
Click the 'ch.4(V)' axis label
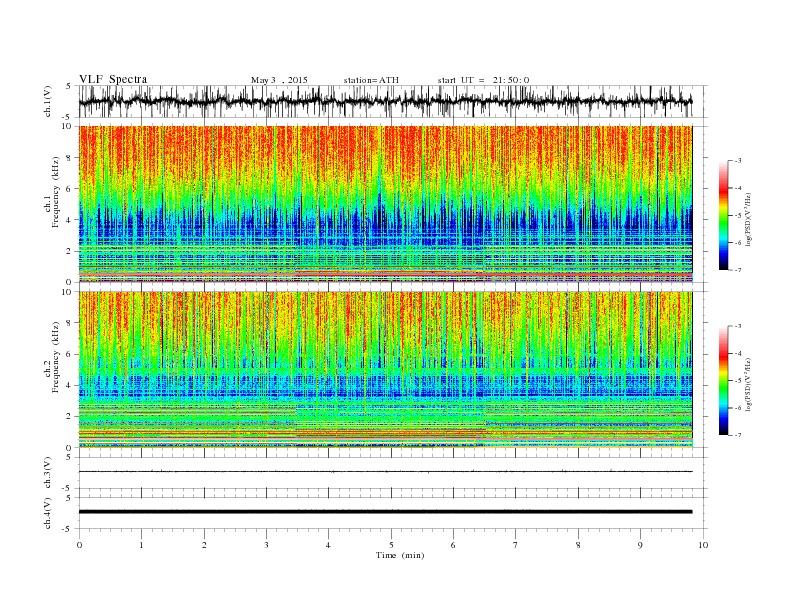coord(47,513)
